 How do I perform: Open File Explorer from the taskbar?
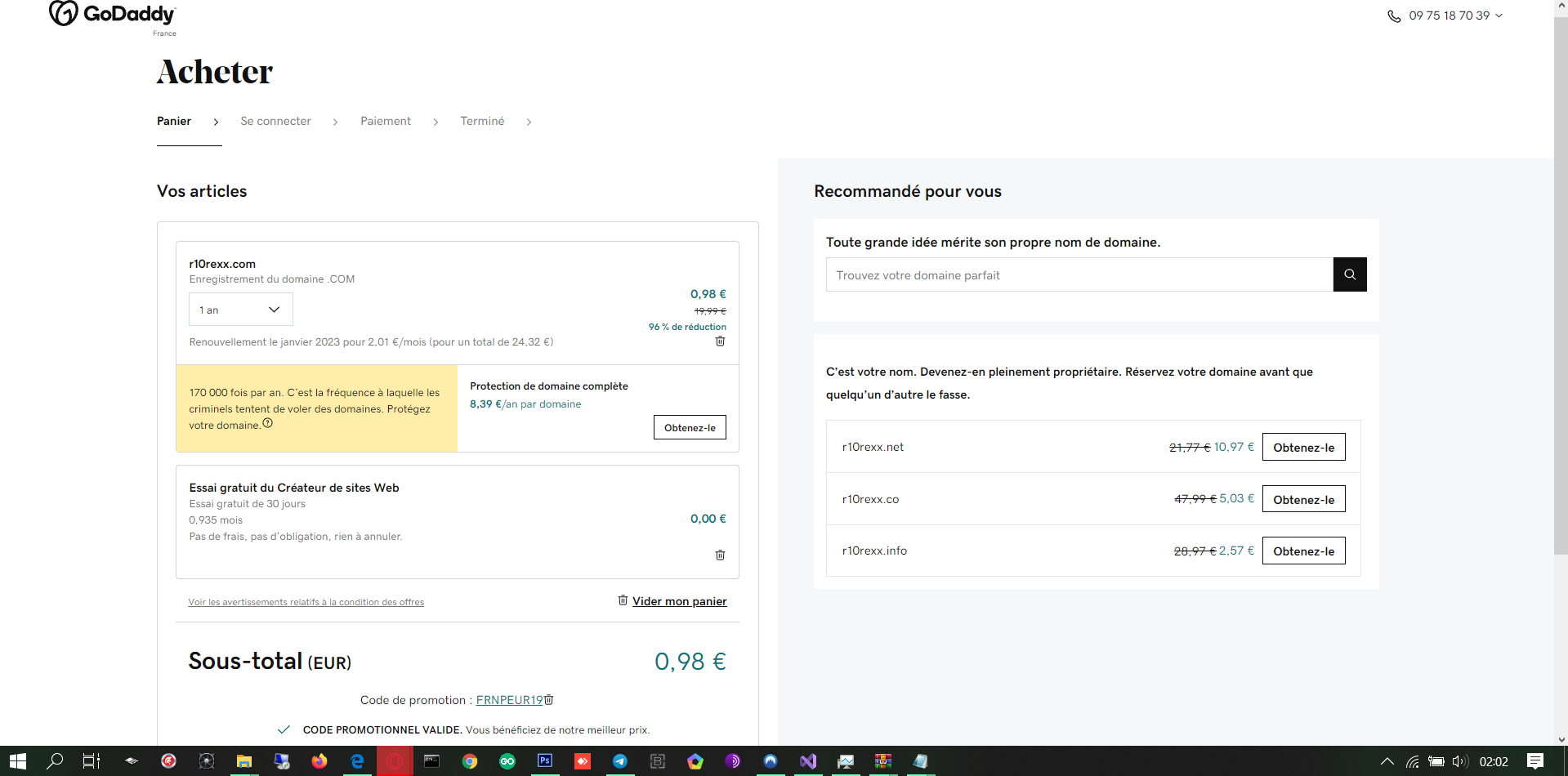tap(243, 761)
